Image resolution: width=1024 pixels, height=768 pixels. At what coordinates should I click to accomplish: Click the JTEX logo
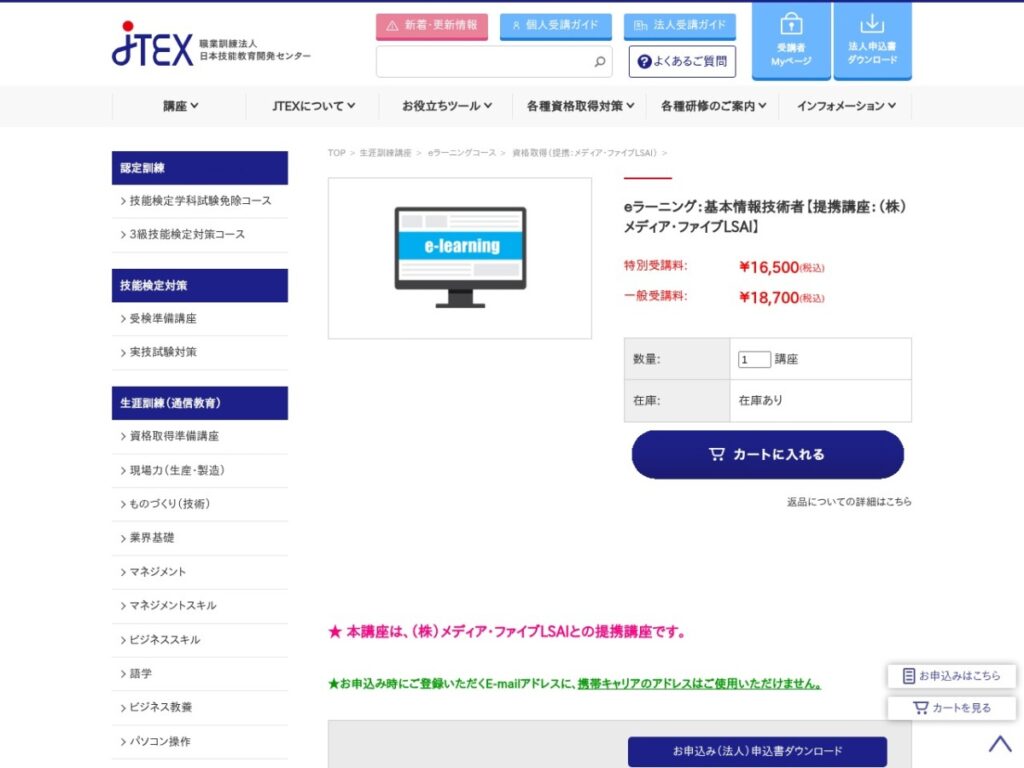pyautogui.click(x=152, y=44)
